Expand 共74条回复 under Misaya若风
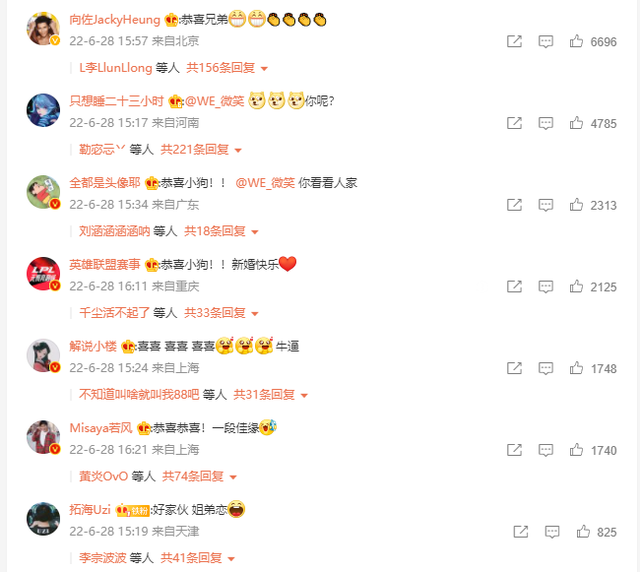640x572 pixels. click(x=199, y=476)
